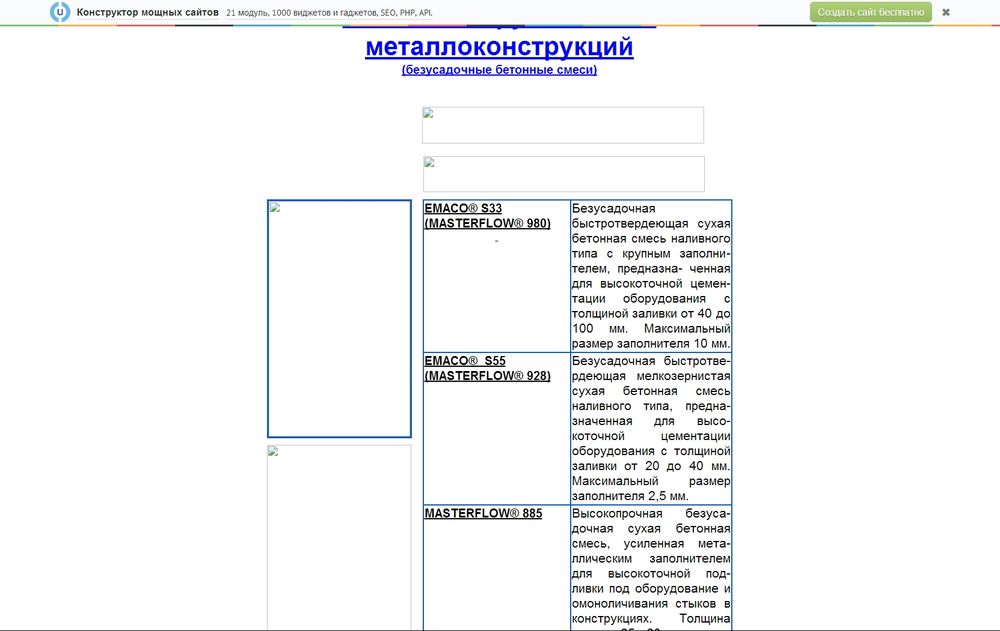Click the description beginning 'Высокопрочная безуса-'
The image size is (1000, 631).
pyautogui.click(x=651, y=566)
